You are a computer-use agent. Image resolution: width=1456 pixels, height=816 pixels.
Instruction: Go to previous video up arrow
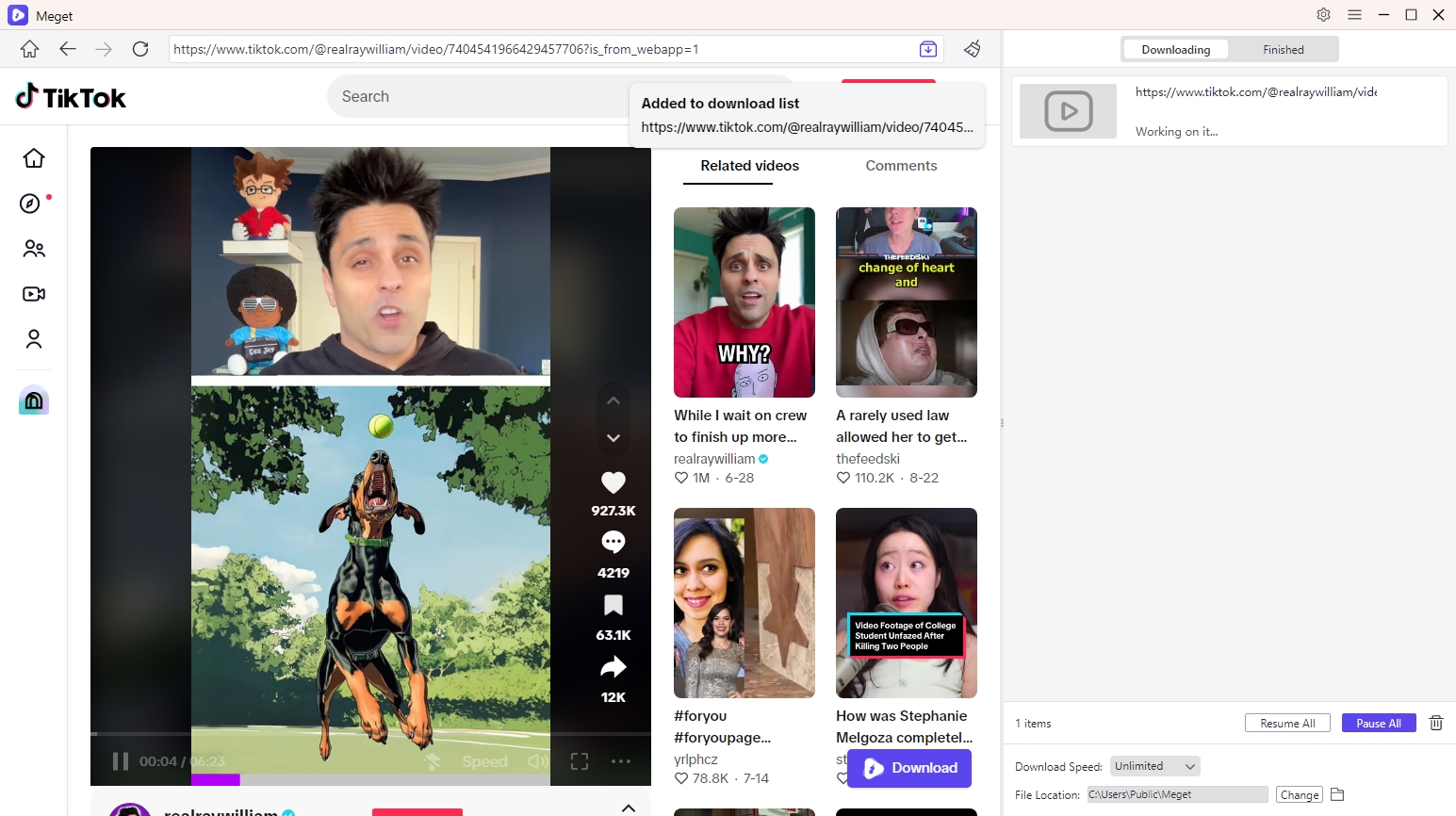(x=613, y=400)
